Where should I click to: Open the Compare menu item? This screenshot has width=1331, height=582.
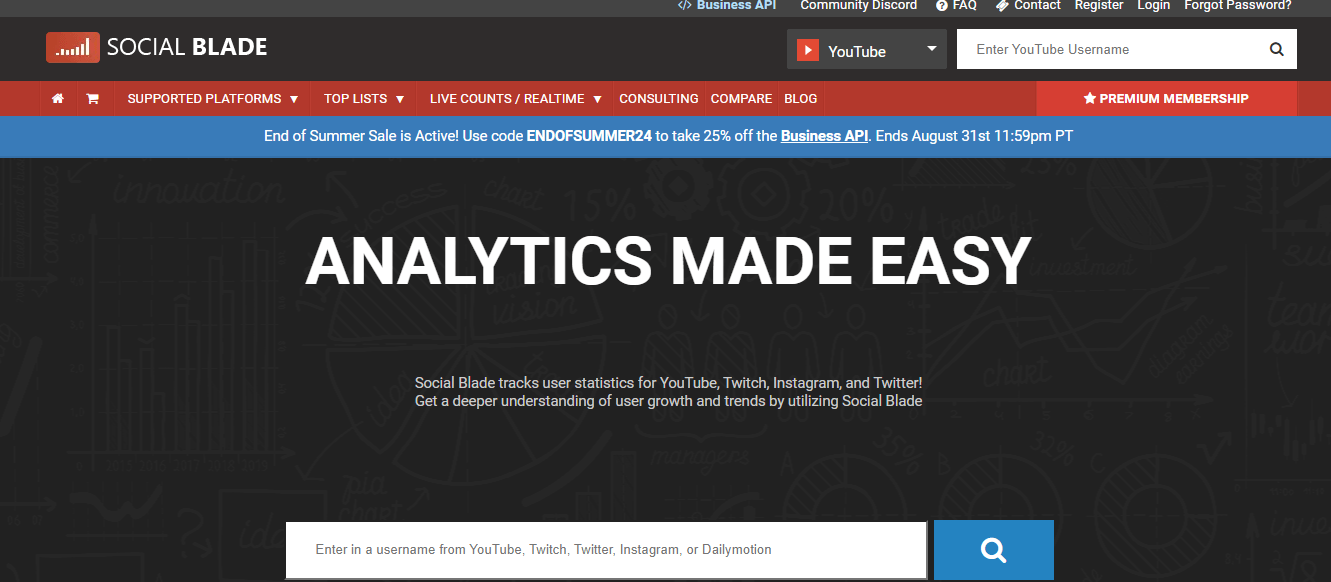[741, 99]
